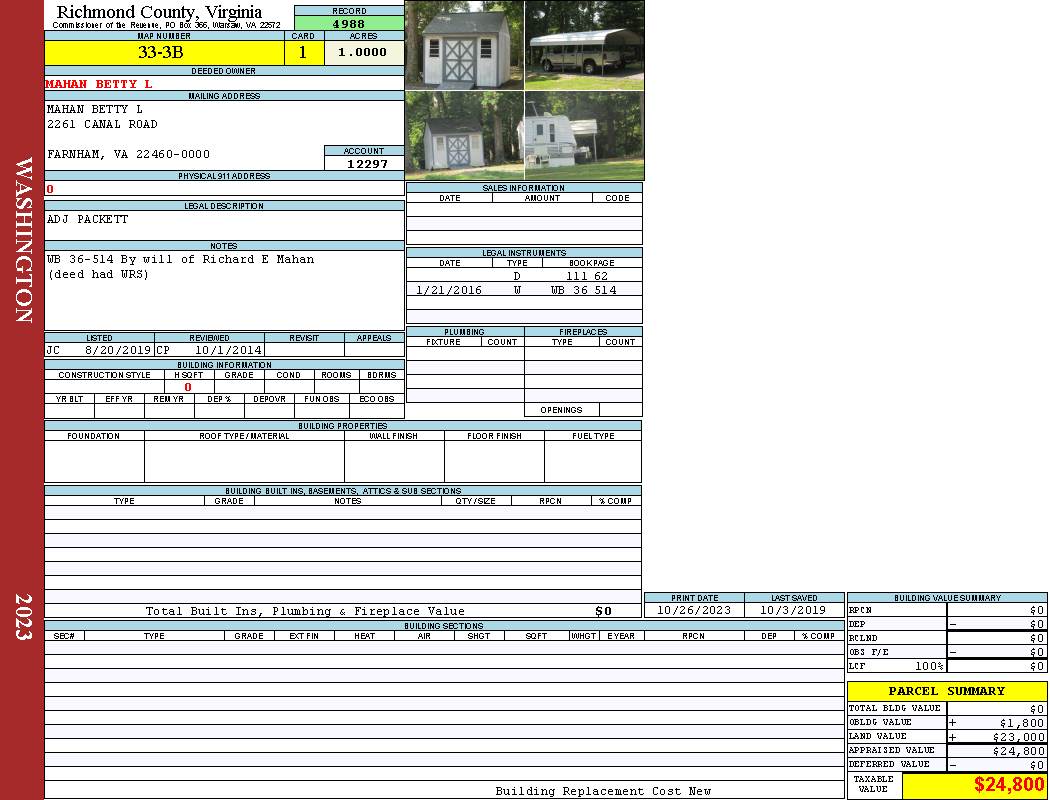Screen dimensions: 1050x800
Task: Click the top-left white shed photo
Action: (463, 46)
